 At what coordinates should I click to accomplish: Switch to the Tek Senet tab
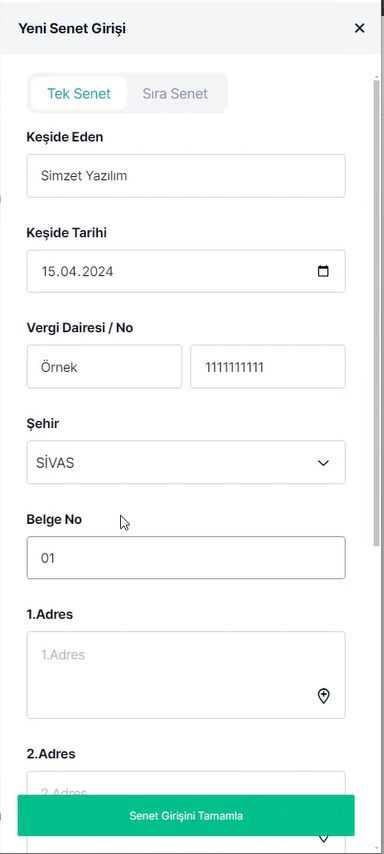click(x=79, y=94)
